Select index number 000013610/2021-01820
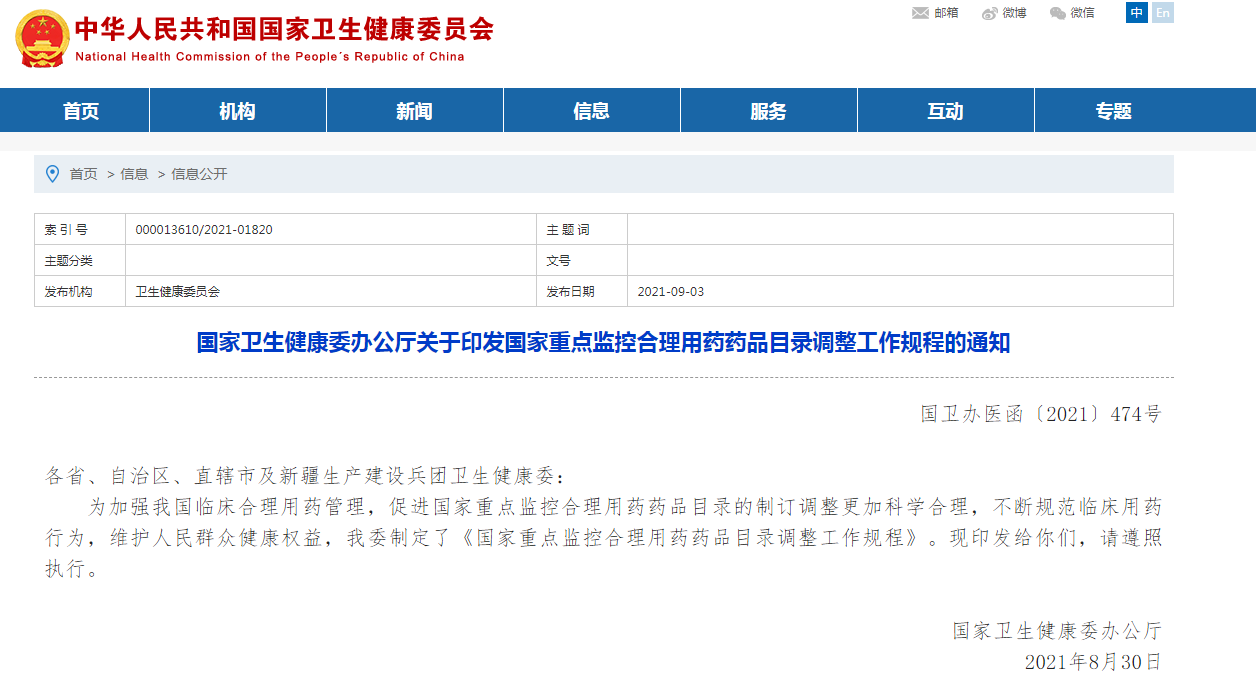 [x=204, y=230]
